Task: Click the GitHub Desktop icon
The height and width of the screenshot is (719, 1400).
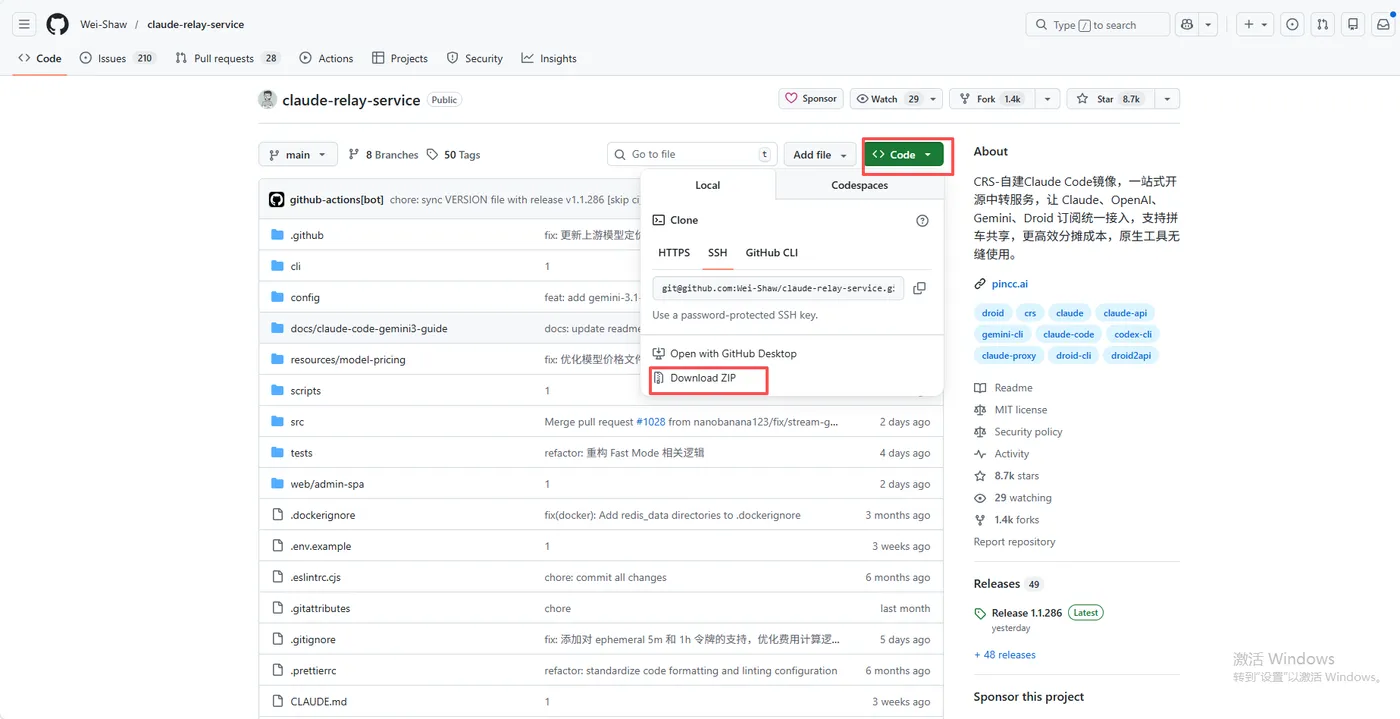Action: click(x=659, y=353)
